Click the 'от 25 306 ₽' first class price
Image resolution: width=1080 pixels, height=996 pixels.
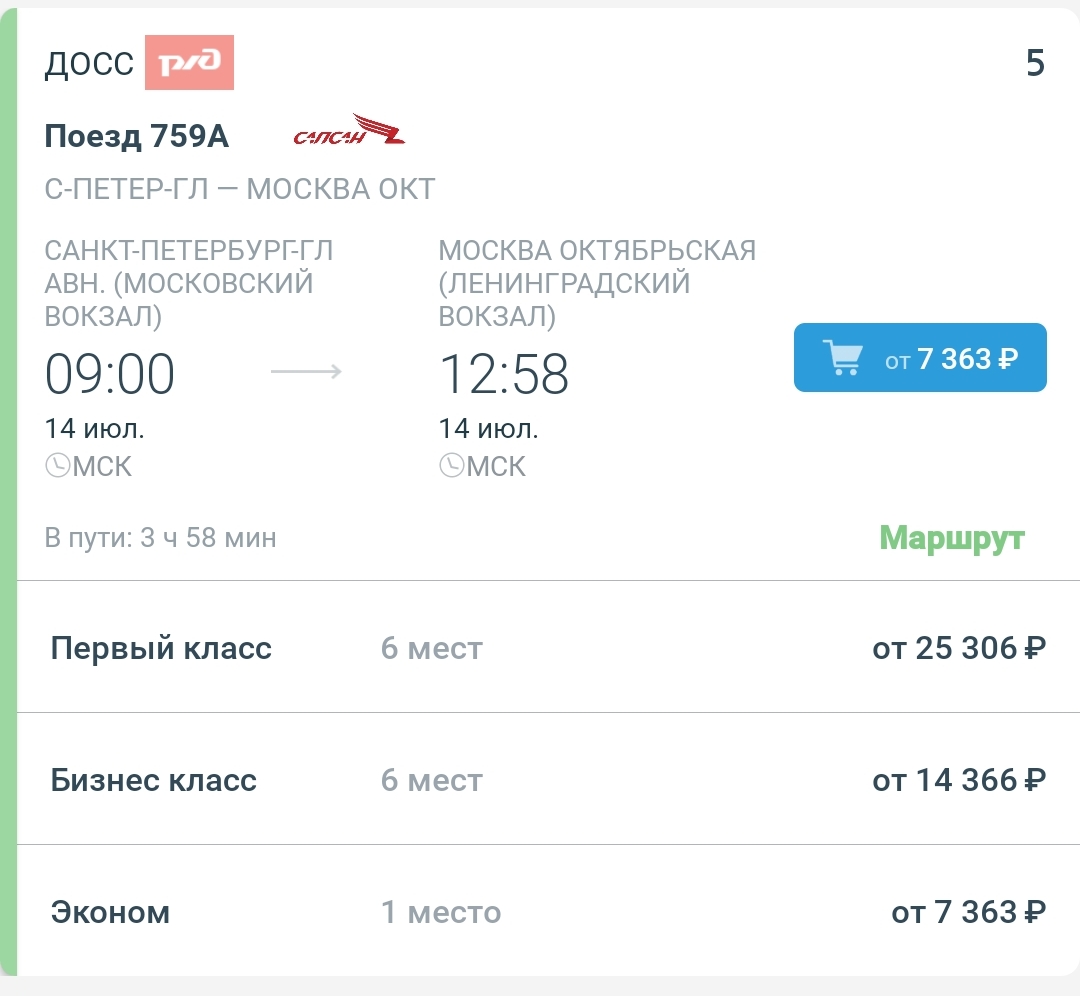(958, 648)
